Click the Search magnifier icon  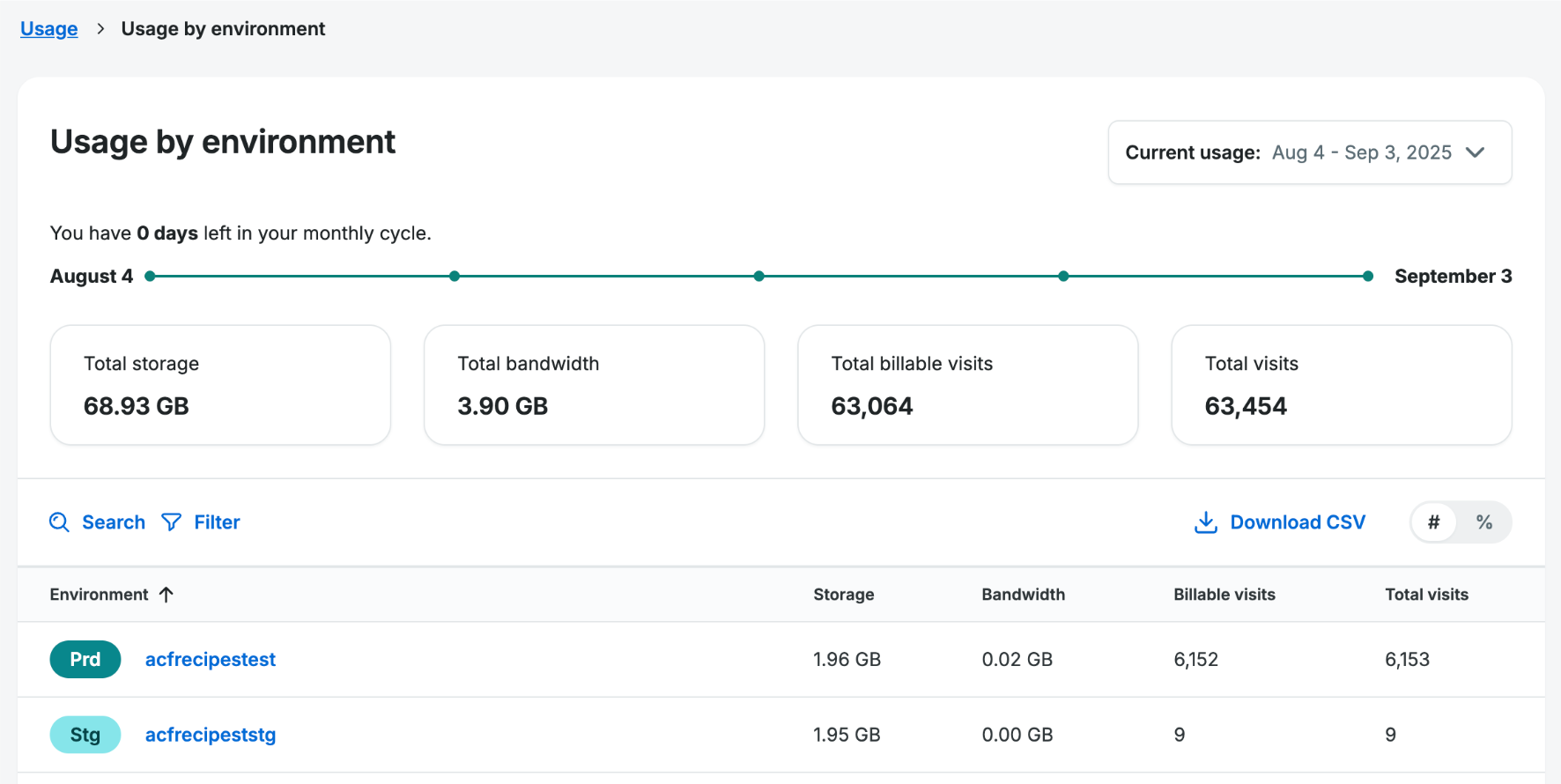(59, 522)
